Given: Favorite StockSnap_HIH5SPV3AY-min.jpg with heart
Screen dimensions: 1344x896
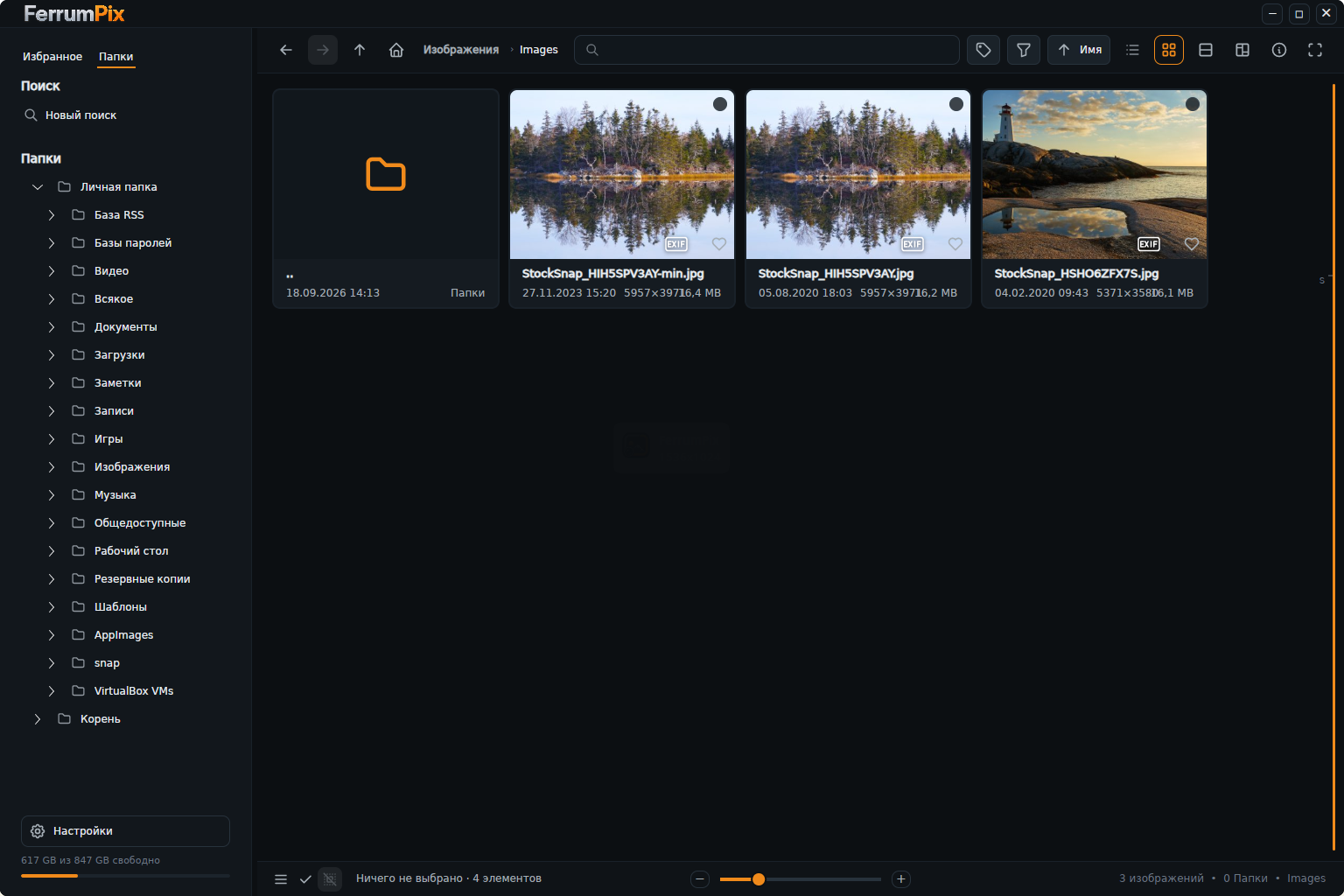Looking at the screenshot, I should 719,244.
